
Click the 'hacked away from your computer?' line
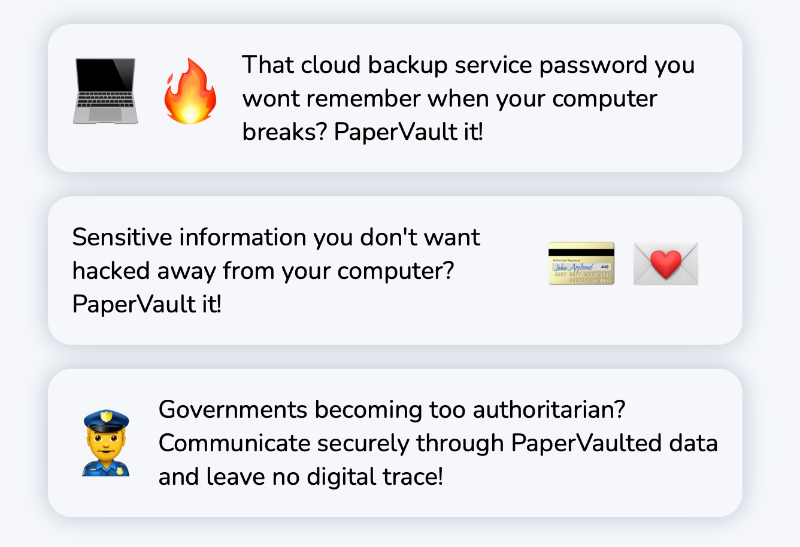[263, 271]
